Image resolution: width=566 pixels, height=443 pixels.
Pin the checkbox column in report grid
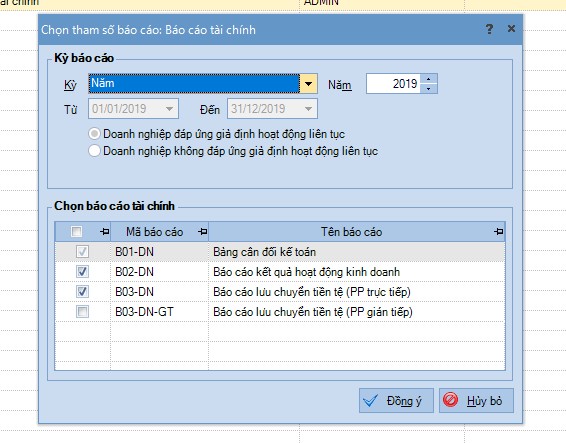pos(105,231)
